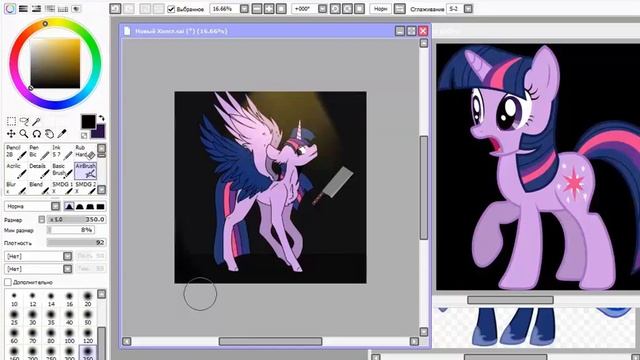The height and width of the screenshot is (360, 640).
Task: Toggle the HSV slider panel icon
Action: click(36, 9)
